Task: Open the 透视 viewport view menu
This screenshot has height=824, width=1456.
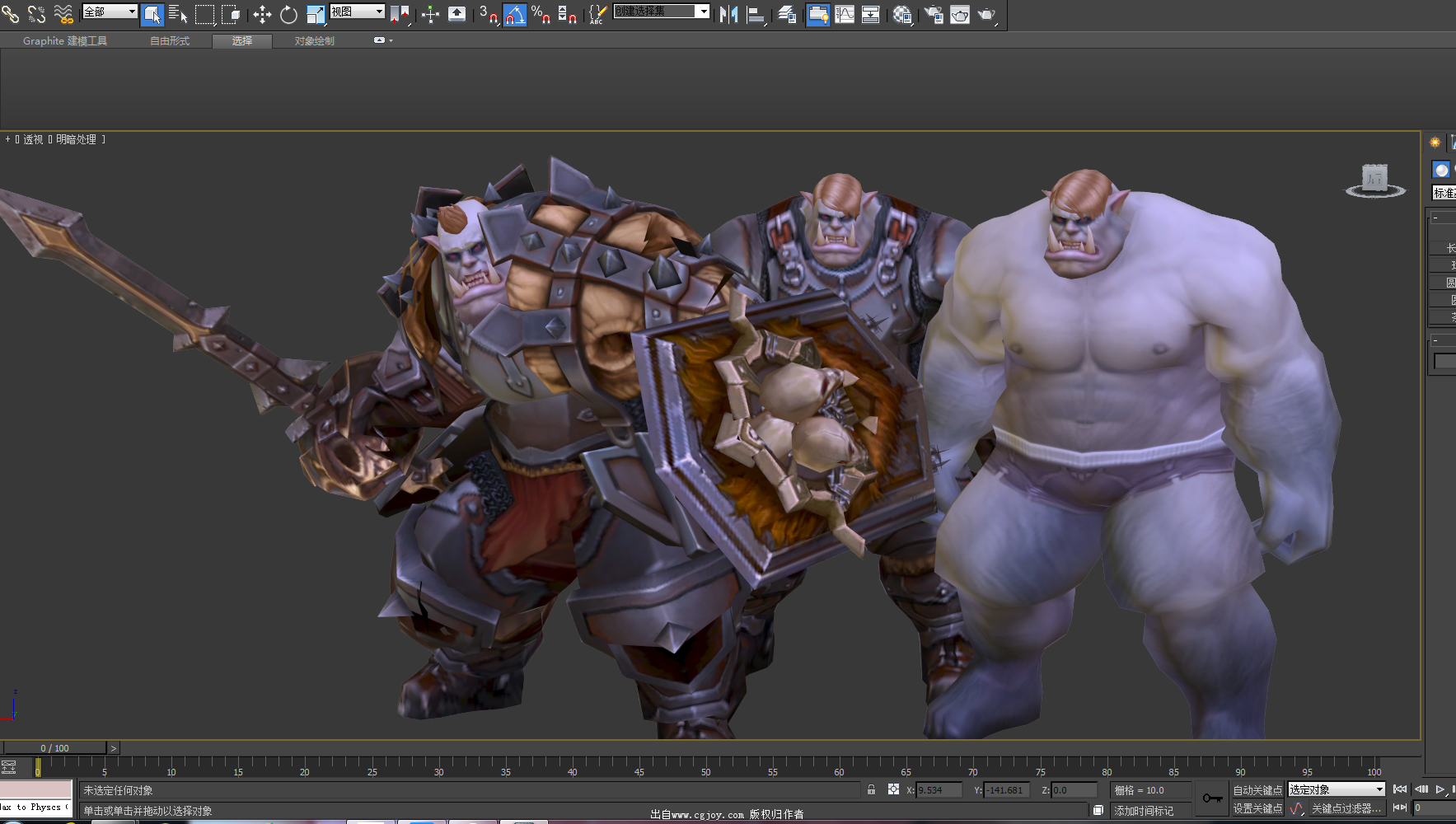Action: pyautogui.click(x=33, y=139)
